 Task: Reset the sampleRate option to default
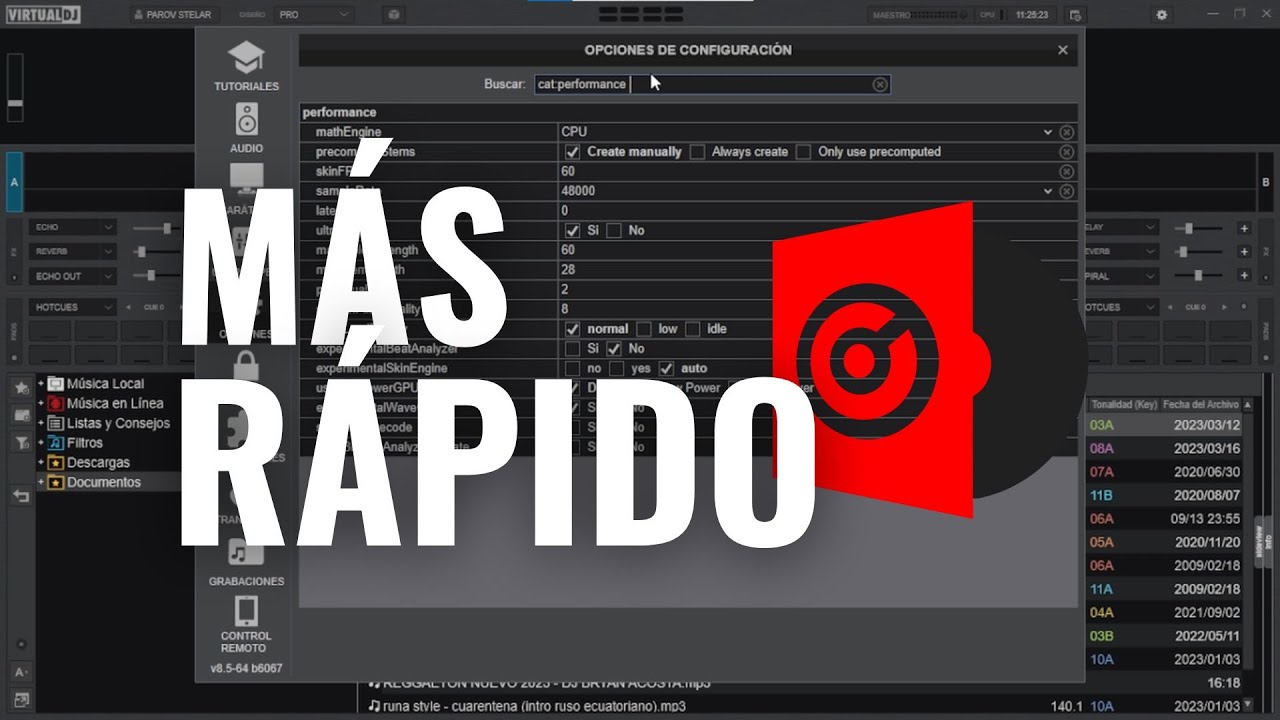tap(1067, 191)
